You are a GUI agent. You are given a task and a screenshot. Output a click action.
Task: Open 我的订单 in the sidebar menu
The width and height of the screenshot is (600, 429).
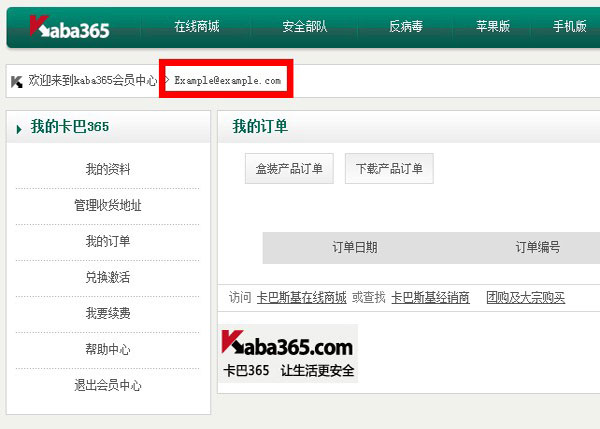pos(108,241)
